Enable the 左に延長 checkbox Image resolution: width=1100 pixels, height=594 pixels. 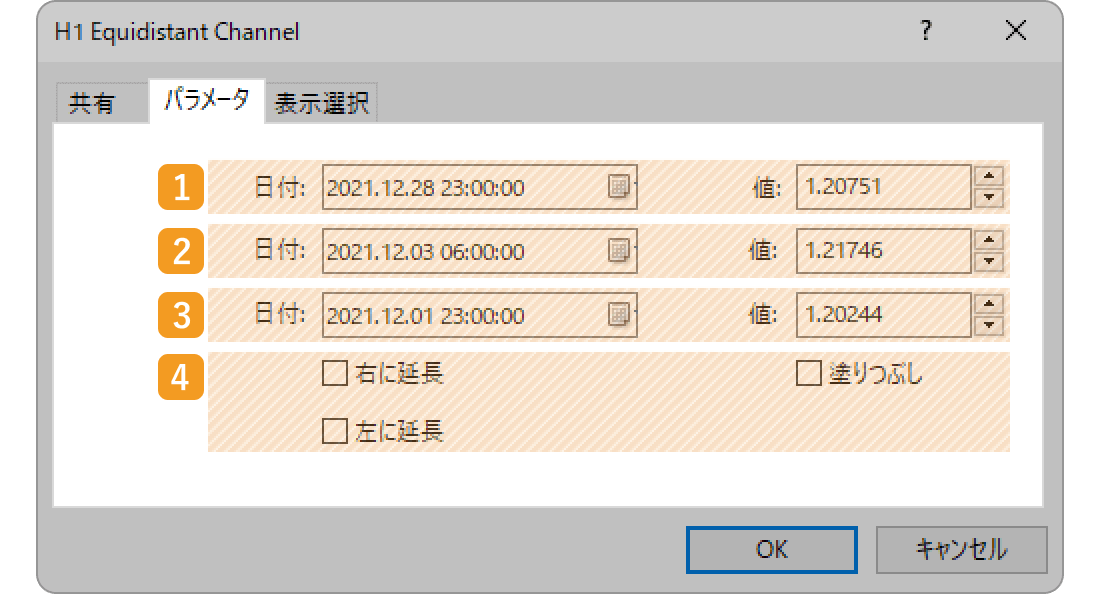point(335,431)
